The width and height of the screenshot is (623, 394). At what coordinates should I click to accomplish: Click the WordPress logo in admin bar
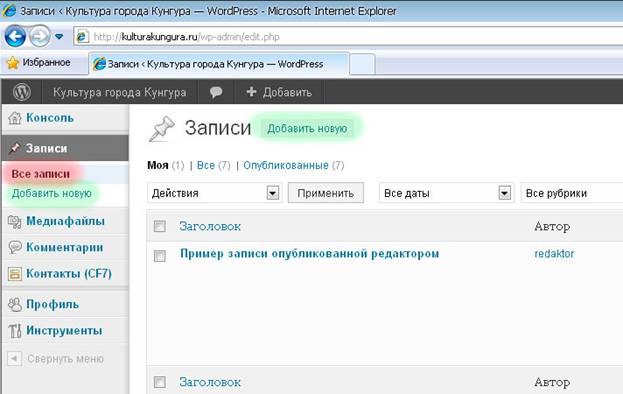click(22, 92)
